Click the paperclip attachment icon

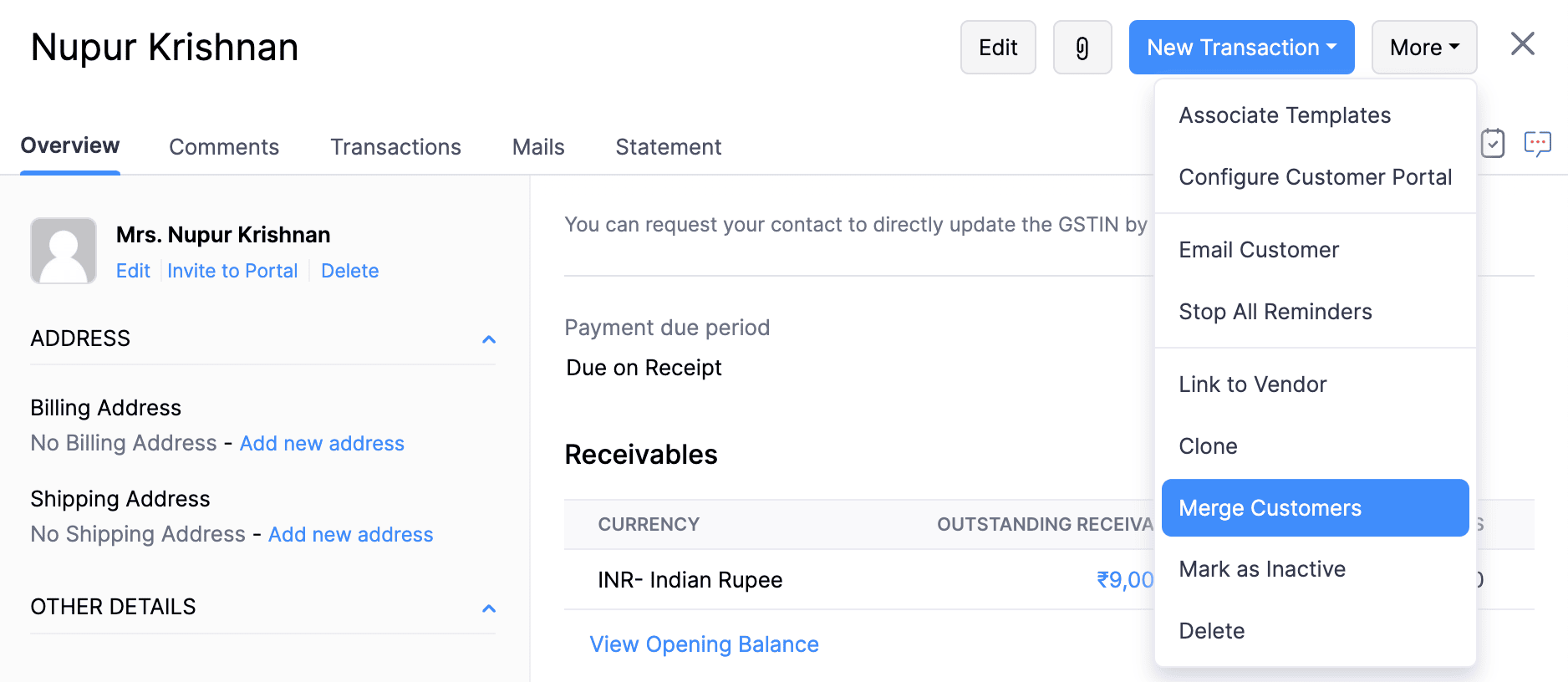1082,48
